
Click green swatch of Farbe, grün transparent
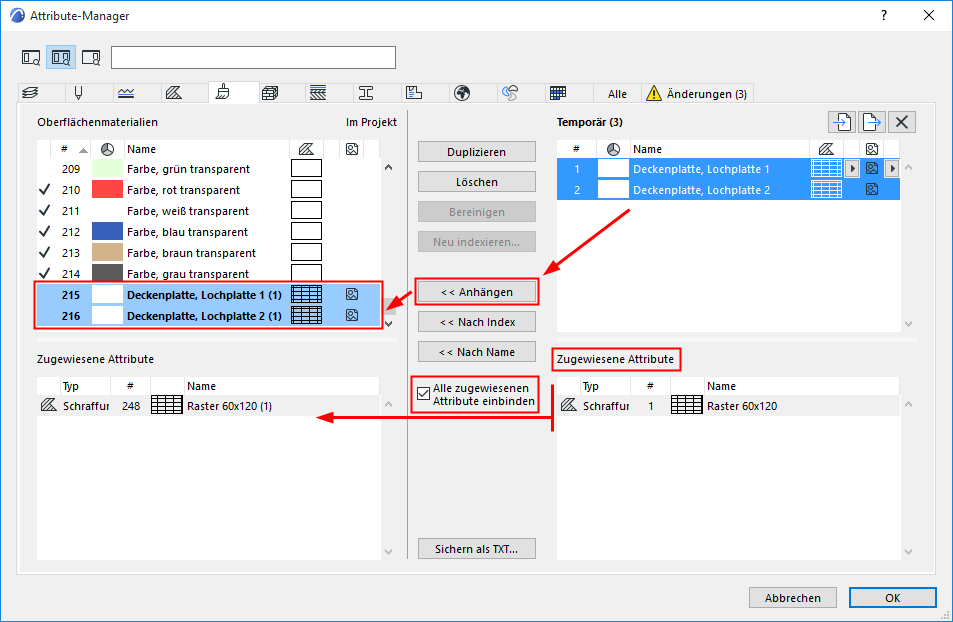pos(108,168)
